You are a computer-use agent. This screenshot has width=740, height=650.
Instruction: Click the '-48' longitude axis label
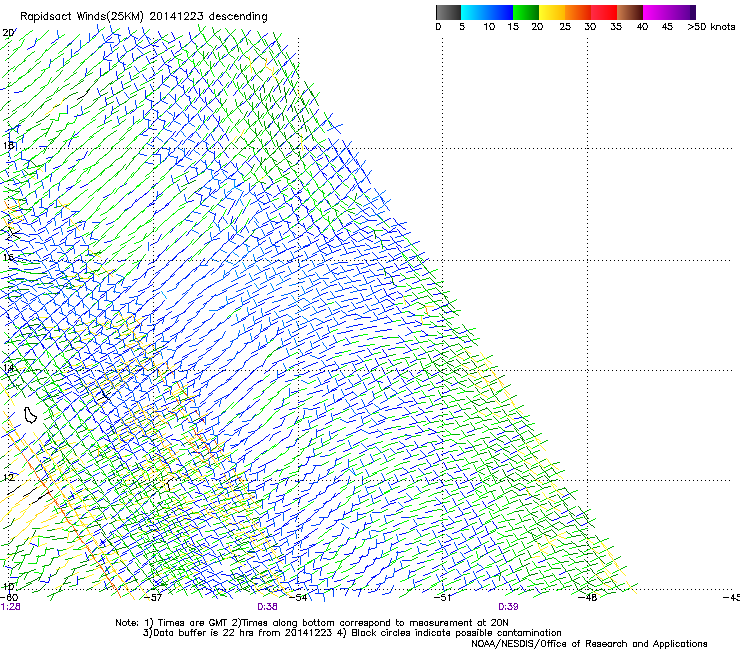pyautogui.click(x=588, y=598)
